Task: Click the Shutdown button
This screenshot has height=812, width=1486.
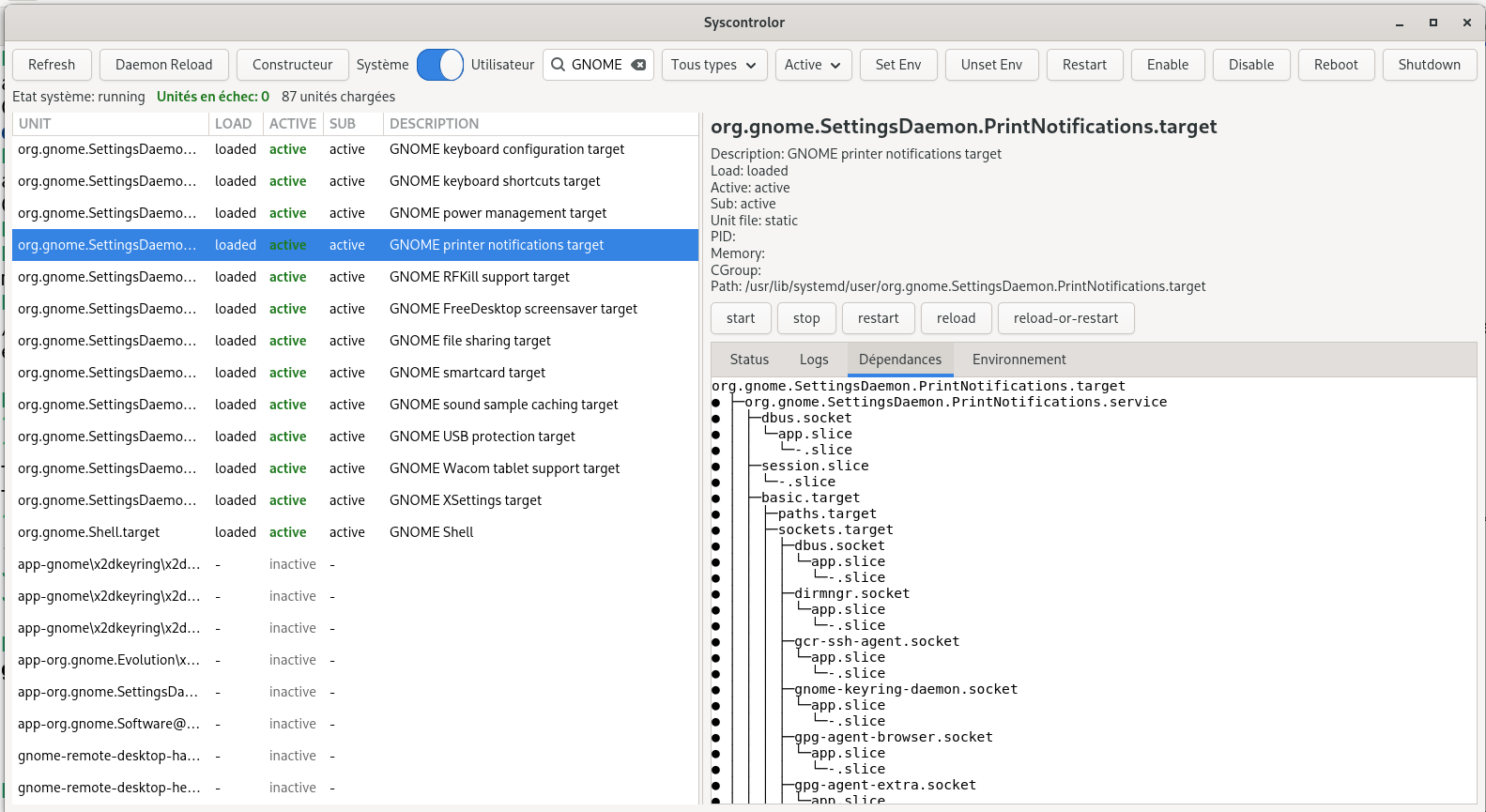Action: click(1430, 65)
